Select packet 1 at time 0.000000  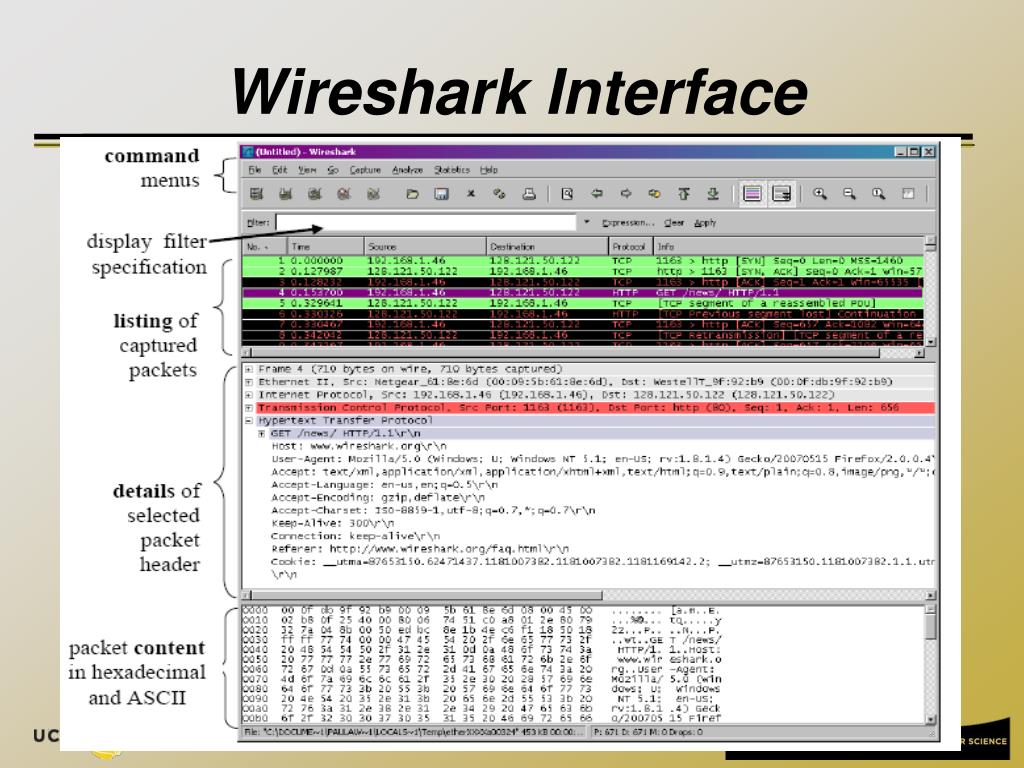pyautogui.click(x=583, y=261)
